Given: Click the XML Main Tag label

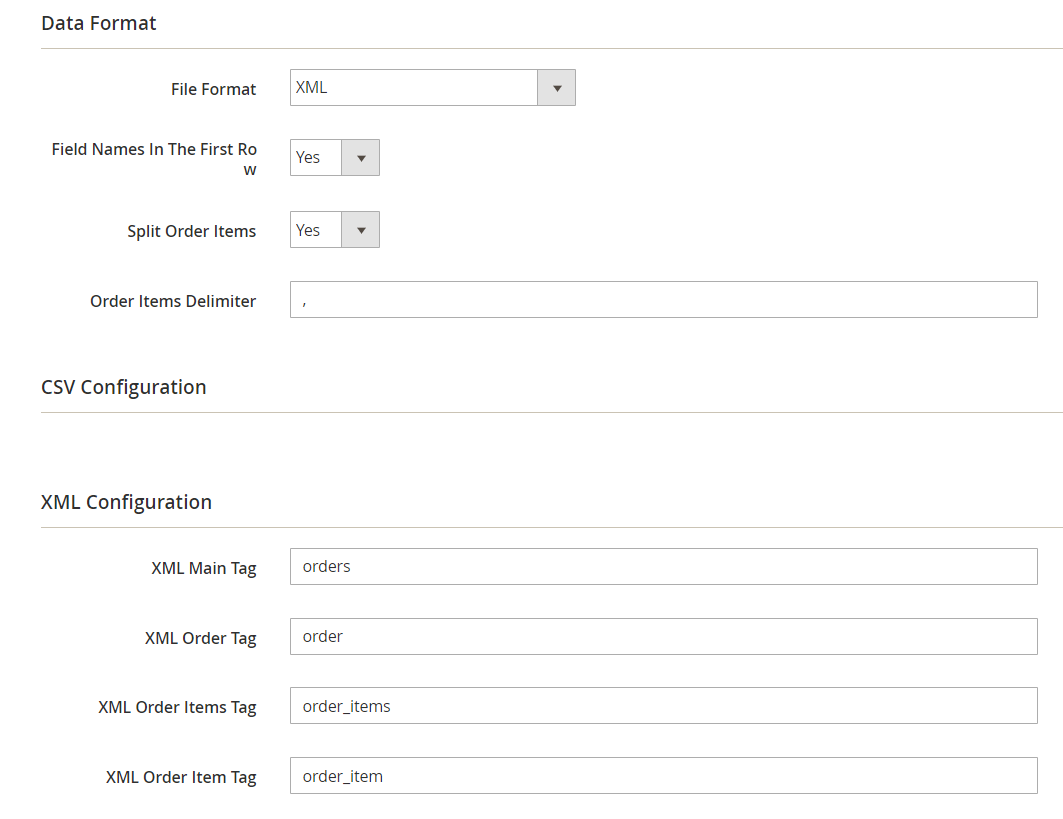Looking at the screenshot, I should point(203,569).
